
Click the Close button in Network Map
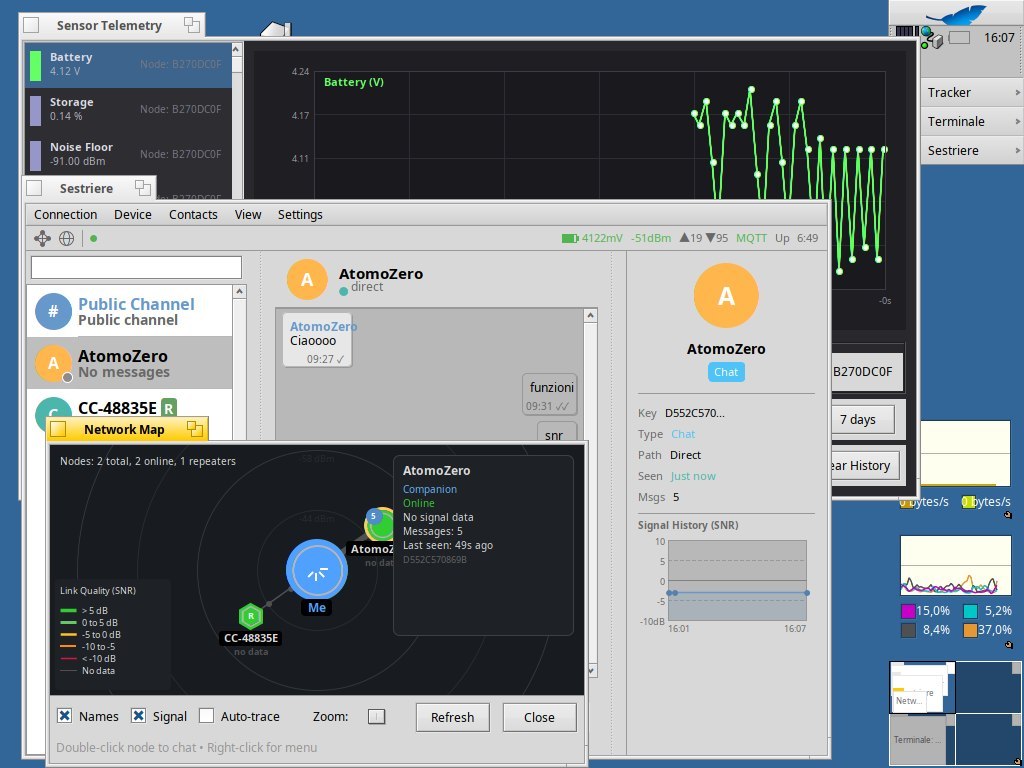click(x=539, y=717)
